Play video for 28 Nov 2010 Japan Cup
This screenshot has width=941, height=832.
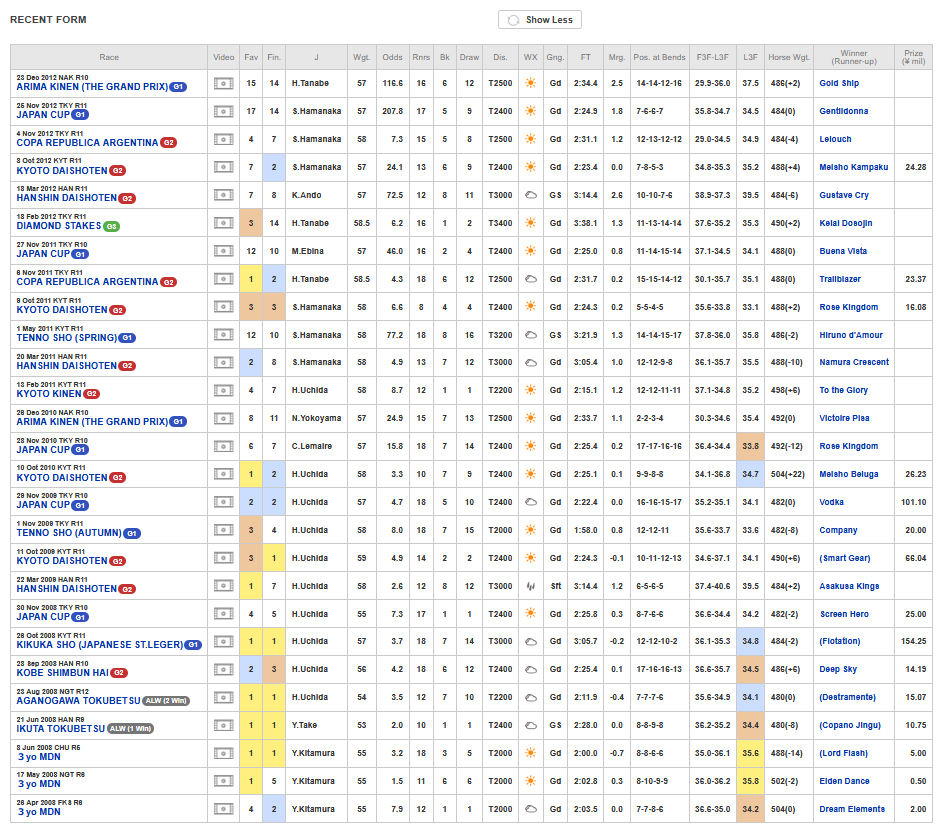(x=223, y=446)
